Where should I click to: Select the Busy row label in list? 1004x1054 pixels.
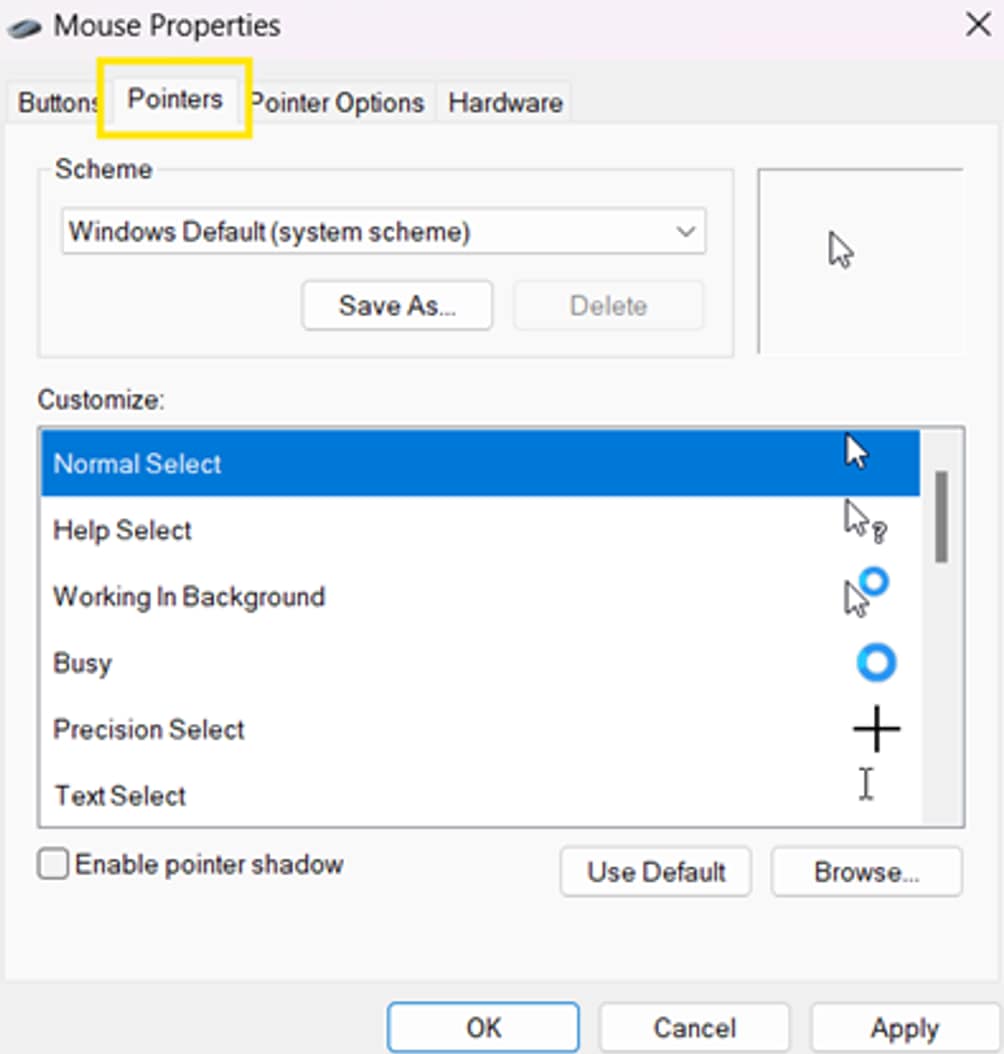[82, 664]
